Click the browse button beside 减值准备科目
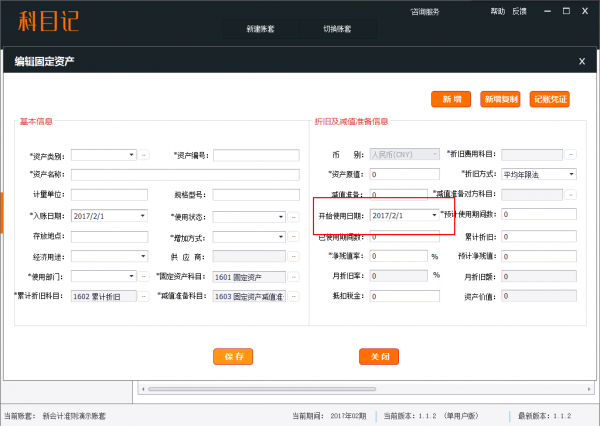The height and width of the screenshot is (426, 600). click(x=294, y=297)
